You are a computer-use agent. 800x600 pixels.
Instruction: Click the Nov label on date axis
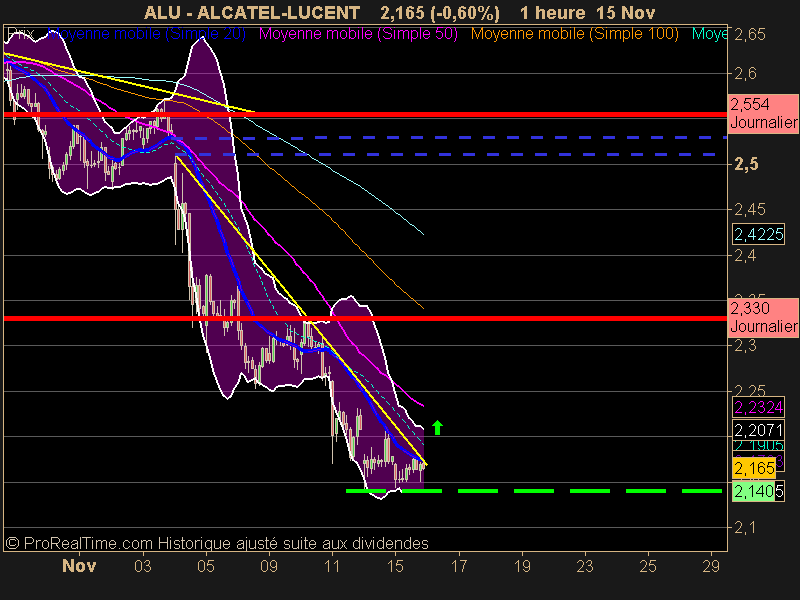(x=79, y=566)
